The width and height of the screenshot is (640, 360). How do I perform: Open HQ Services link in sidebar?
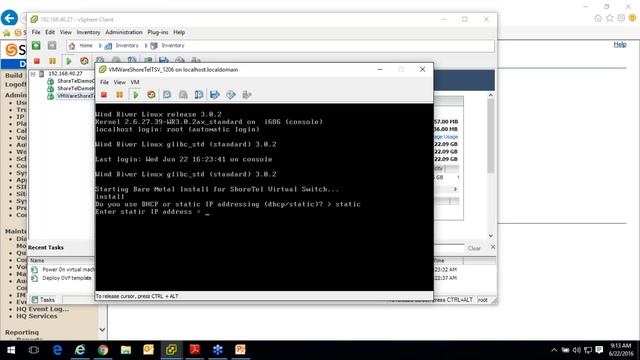coord(37,316)
